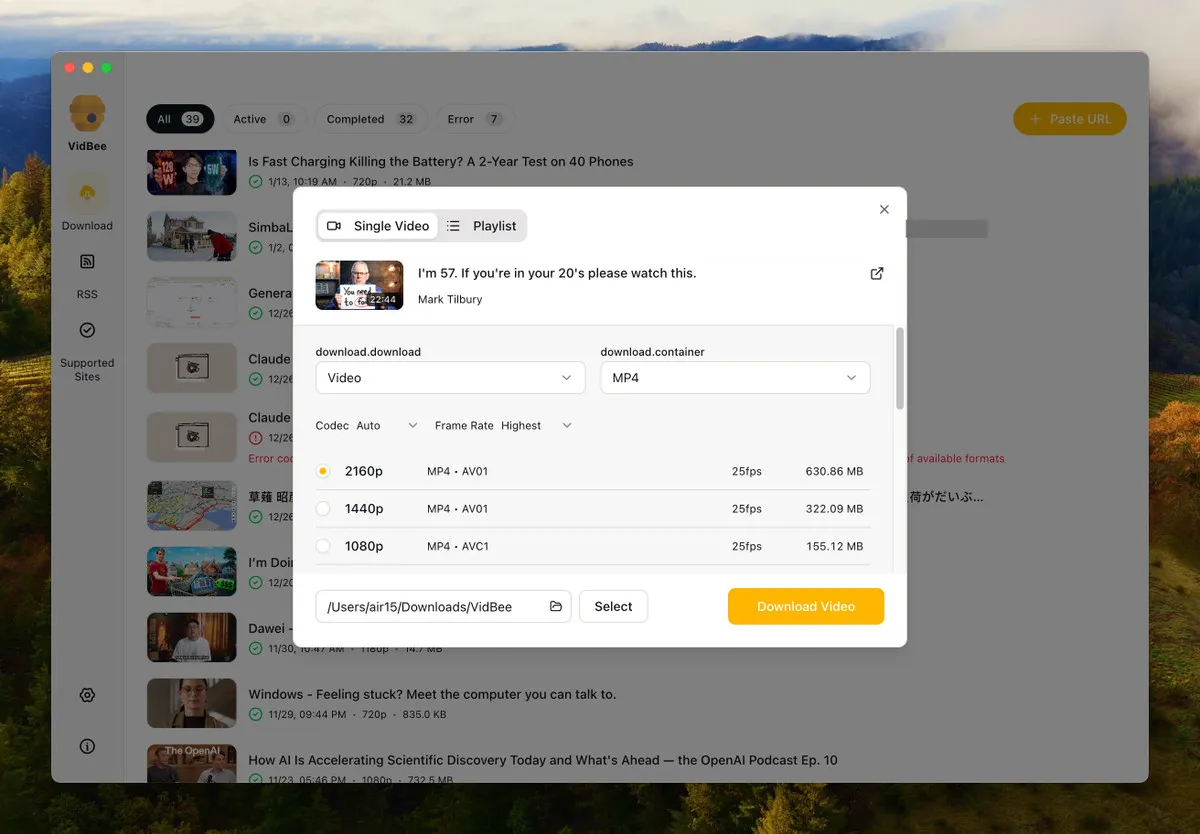The image size is (1200, 834).
Task: Open the Frame Rate dropdown
Action: pos(537,425)
